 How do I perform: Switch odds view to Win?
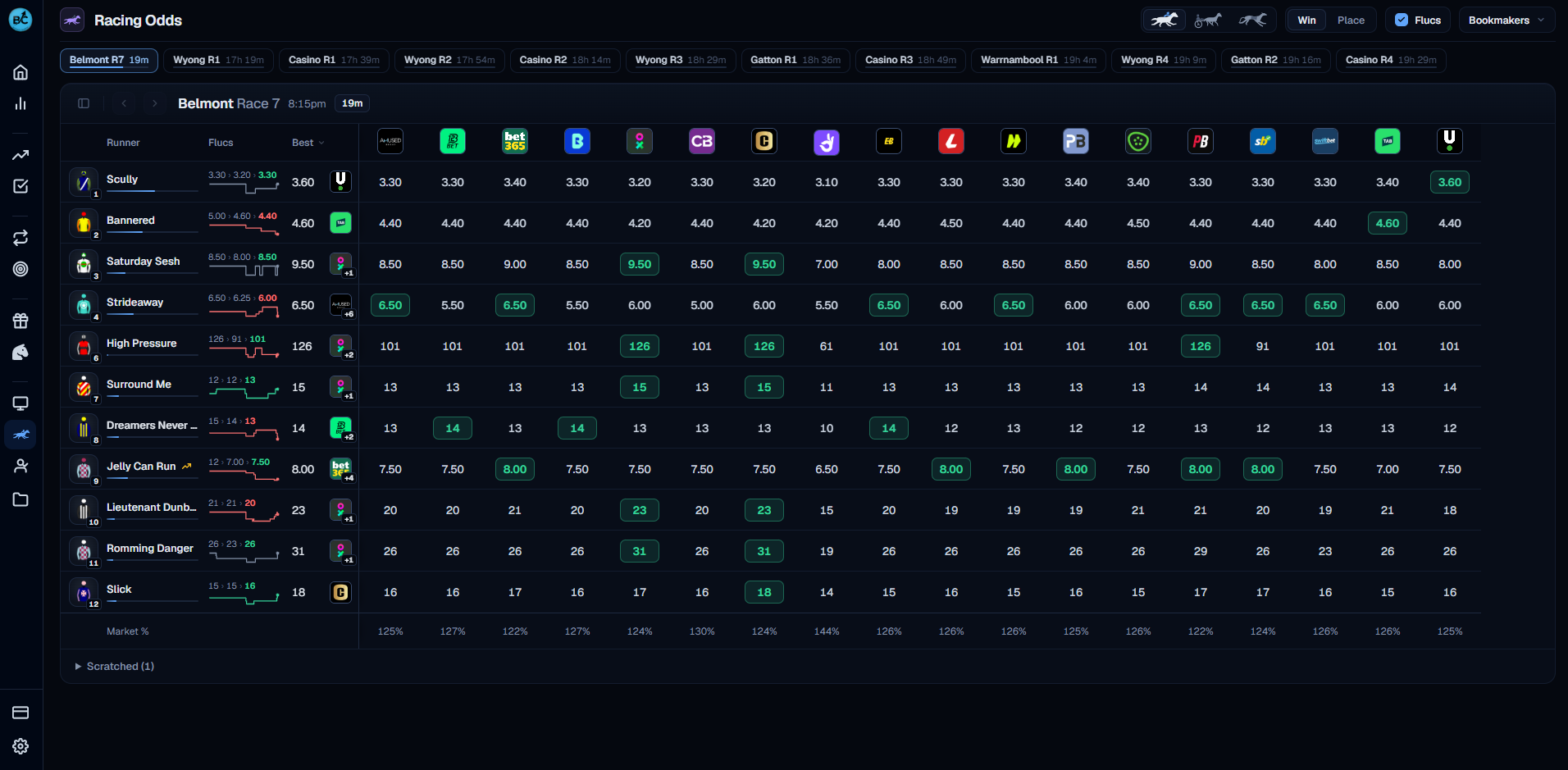click(x=1307, y=20)
